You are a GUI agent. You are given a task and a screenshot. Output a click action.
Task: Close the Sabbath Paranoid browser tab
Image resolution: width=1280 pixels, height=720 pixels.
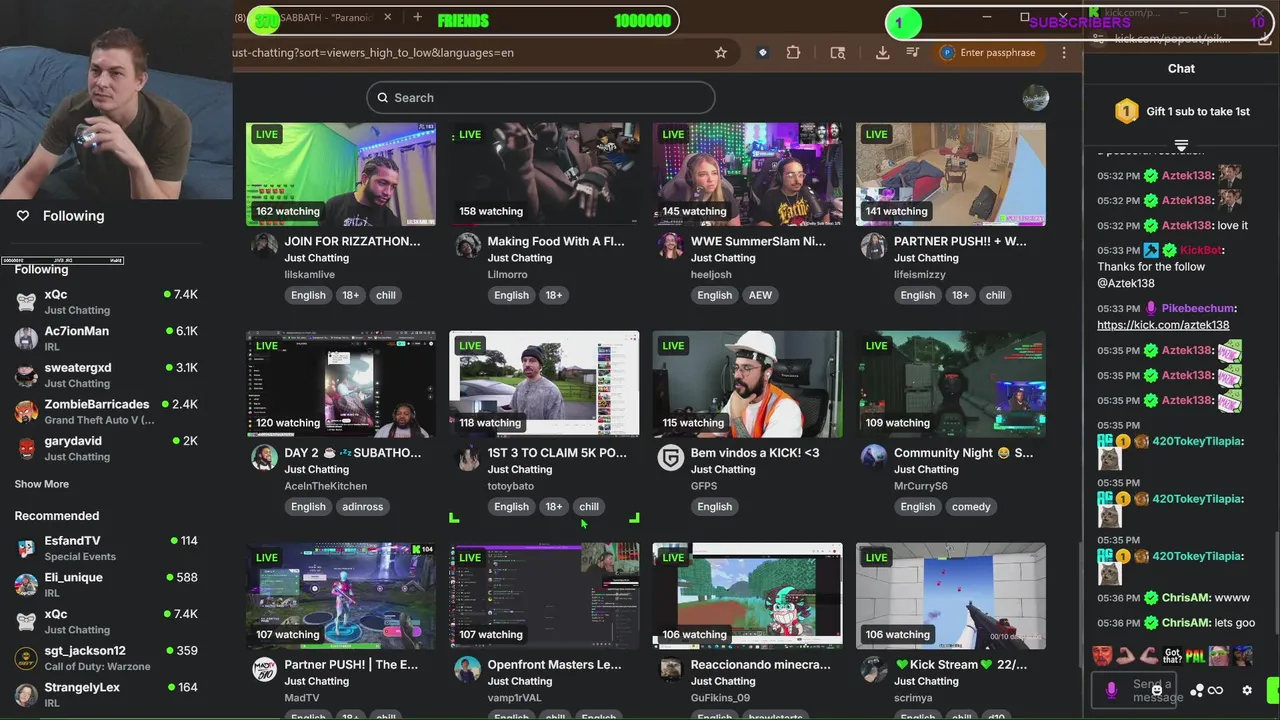tap(387, 17)
